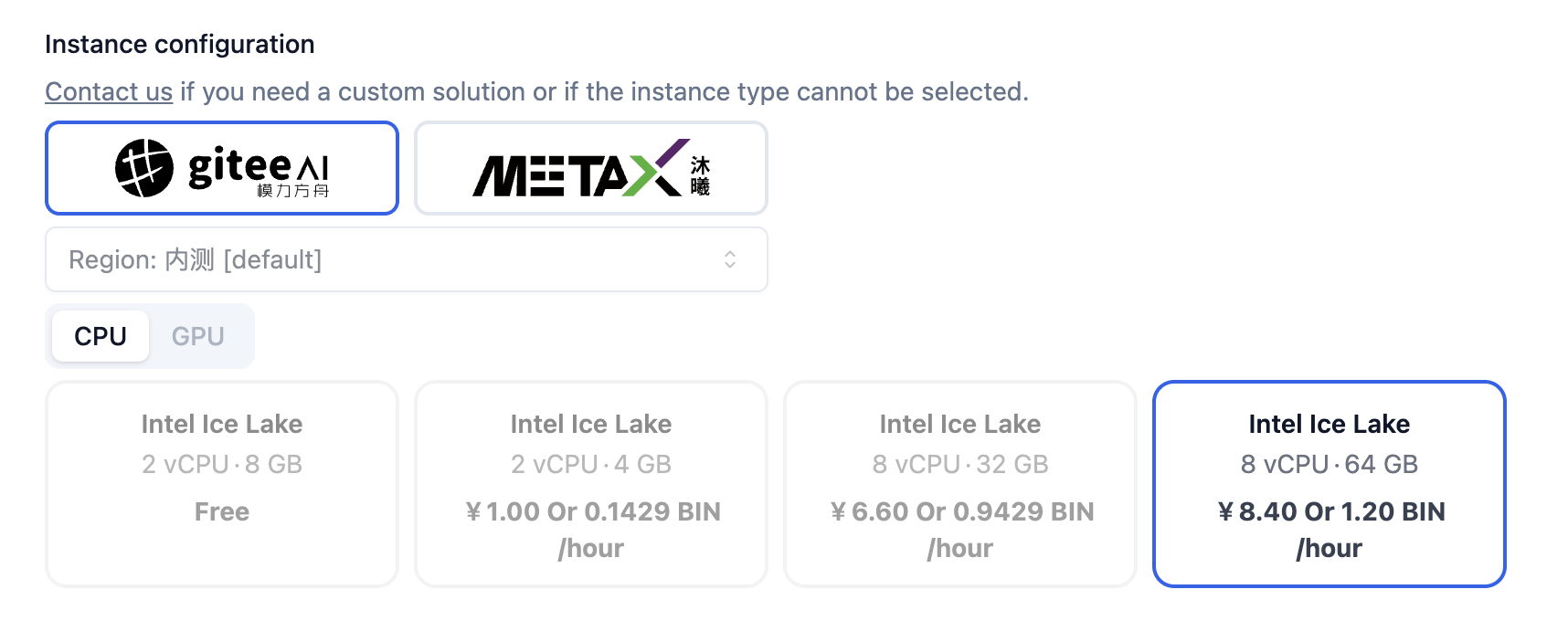The height and width of the screenshot is (621, 1568).
Task: Open the Contact us link
Action: [x=109, y=91]
